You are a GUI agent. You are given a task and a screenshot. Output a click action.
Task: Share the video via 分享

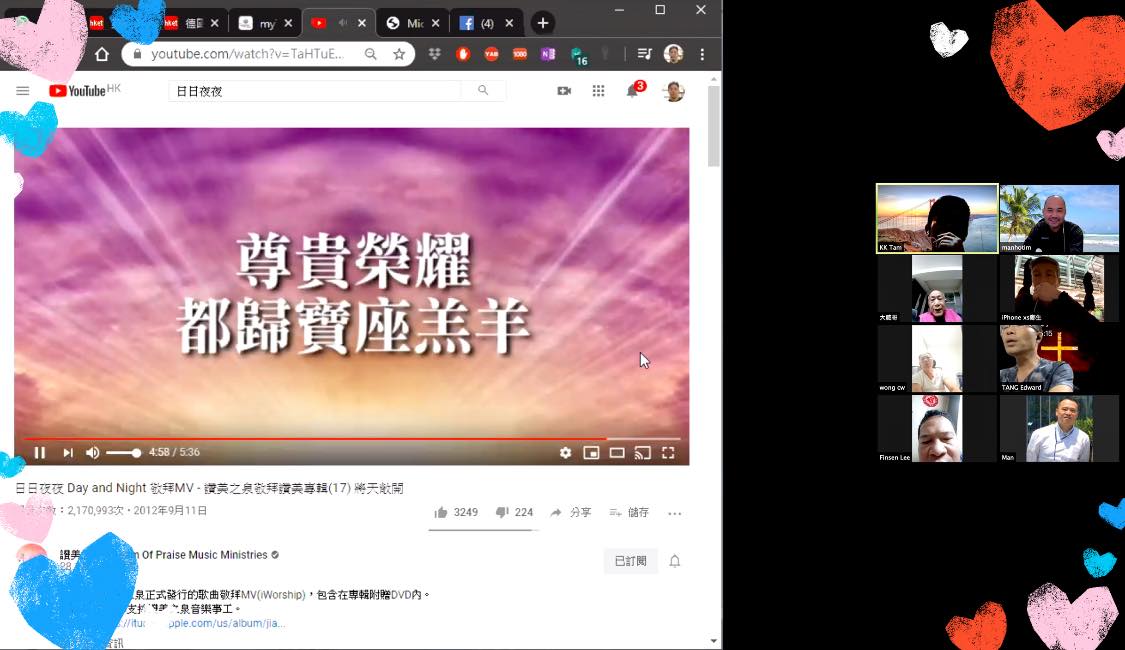point(571,512)
